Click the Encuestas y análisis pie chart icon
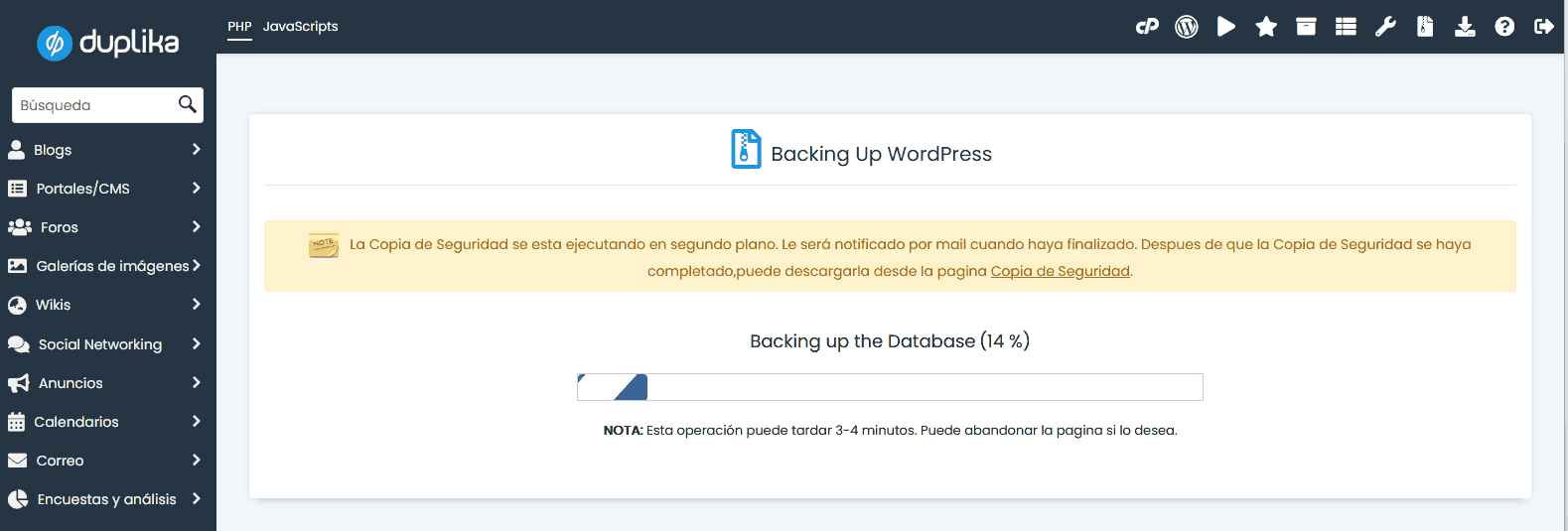Image resolution: width=1568 pixels, height=531 pixels. point(18,499)
